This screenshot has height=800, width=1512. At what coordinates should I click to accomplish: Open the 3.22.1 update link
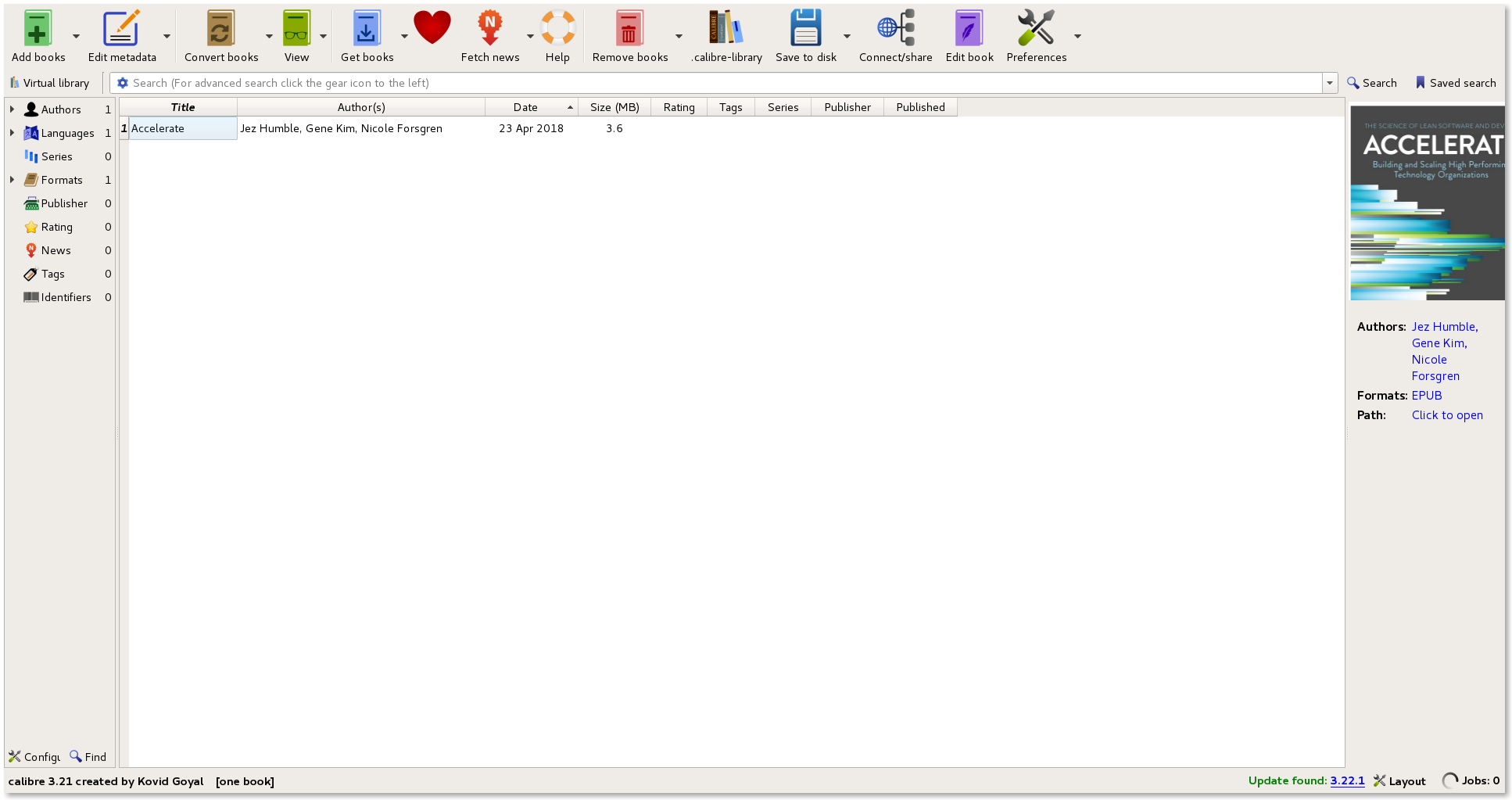[1347, 780]
